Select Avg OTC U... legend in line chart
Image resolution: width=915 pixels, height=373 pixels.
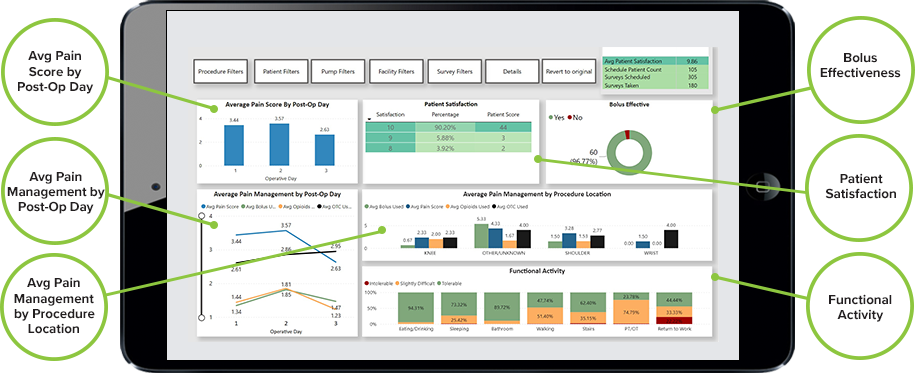tap(334, 206)
